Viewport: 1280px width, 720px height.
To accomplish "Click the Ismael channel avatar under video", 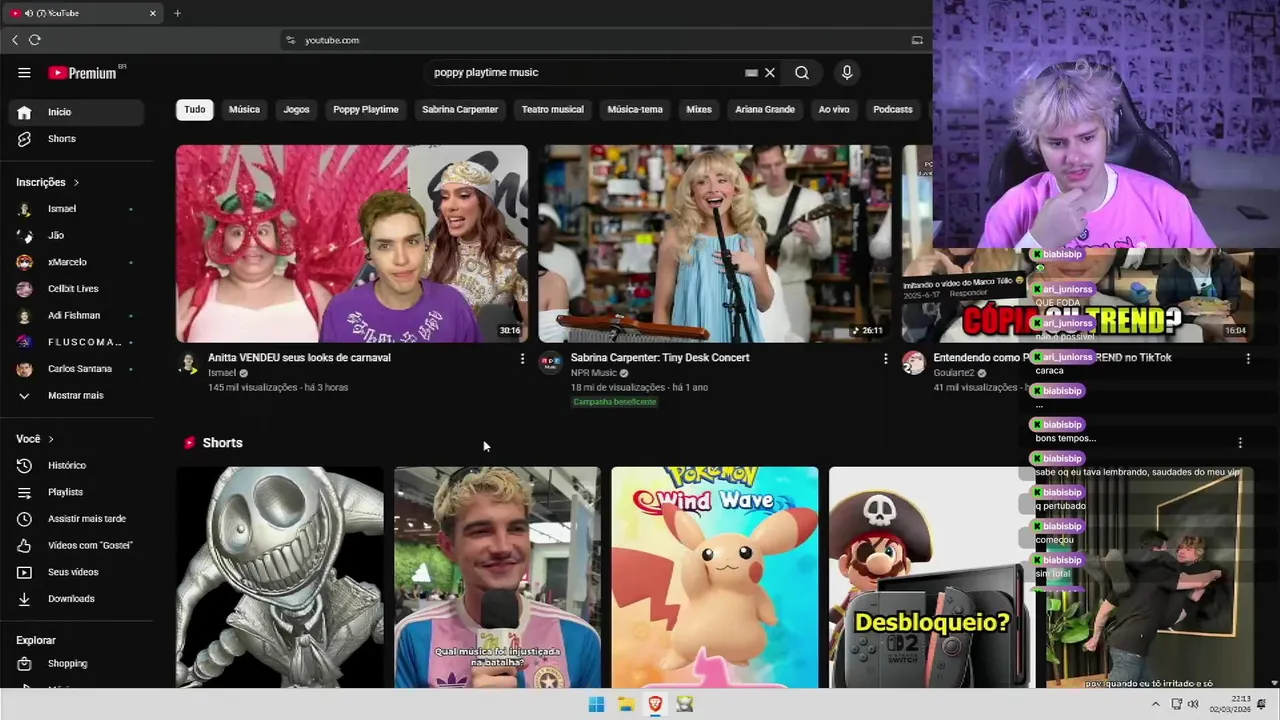I will [189, 363].
